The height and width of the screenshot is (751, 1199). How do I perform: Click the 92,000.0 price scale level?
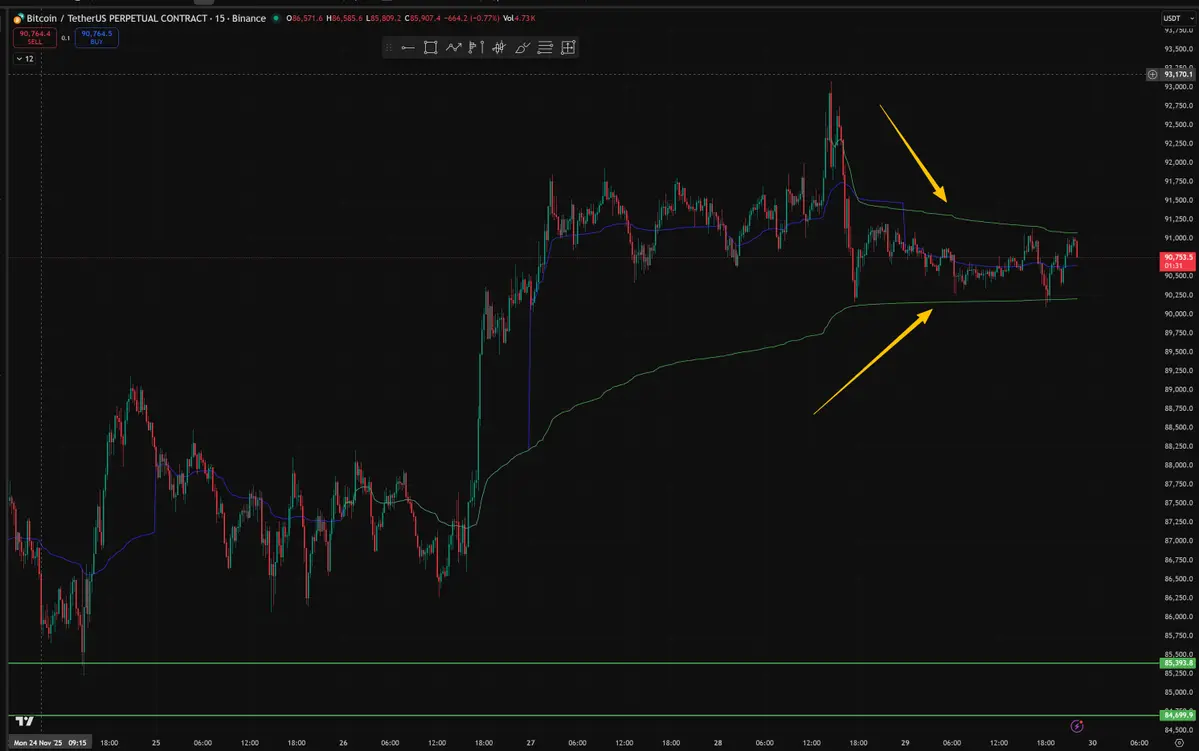click(1178, 162)
